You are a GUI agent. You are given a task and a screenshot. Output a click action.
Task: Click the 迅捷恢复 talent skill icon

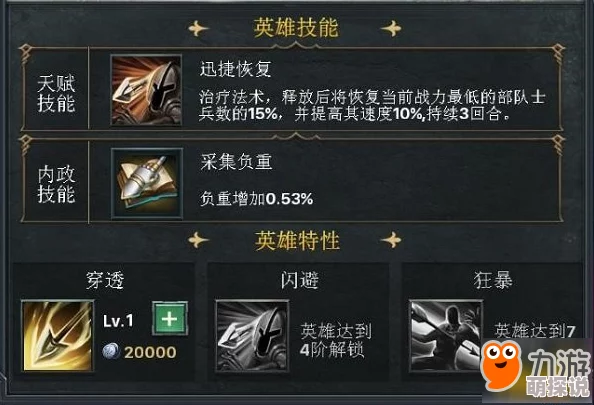coord(146,90)
